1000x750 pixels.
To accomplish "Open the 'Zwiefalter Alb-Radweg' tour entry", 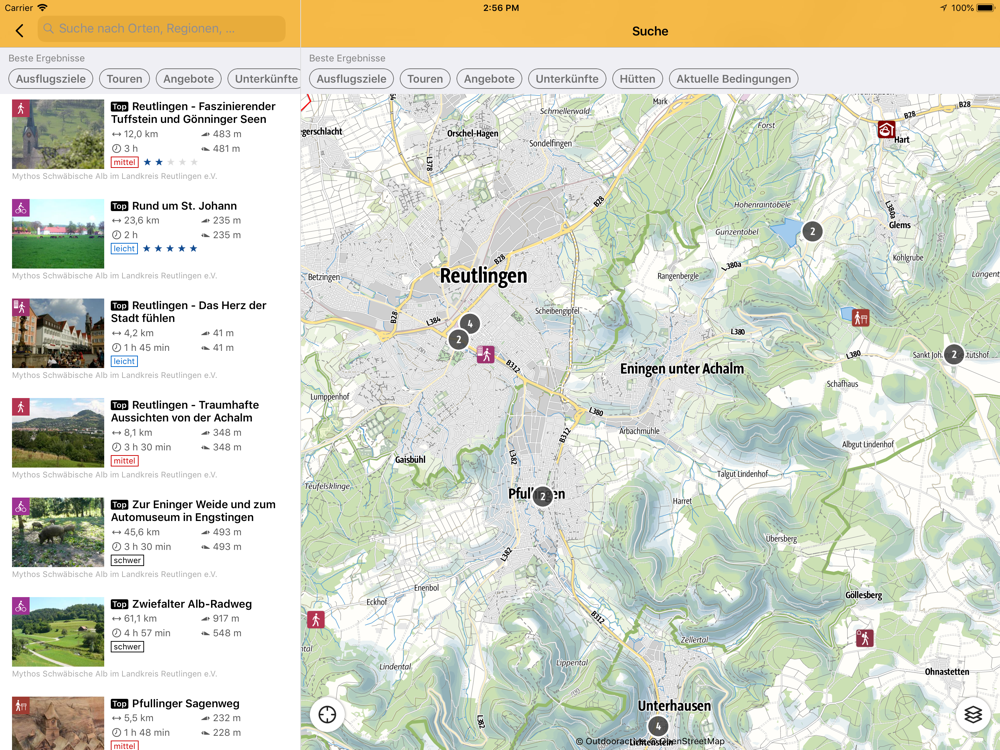I will coord(151,638).
